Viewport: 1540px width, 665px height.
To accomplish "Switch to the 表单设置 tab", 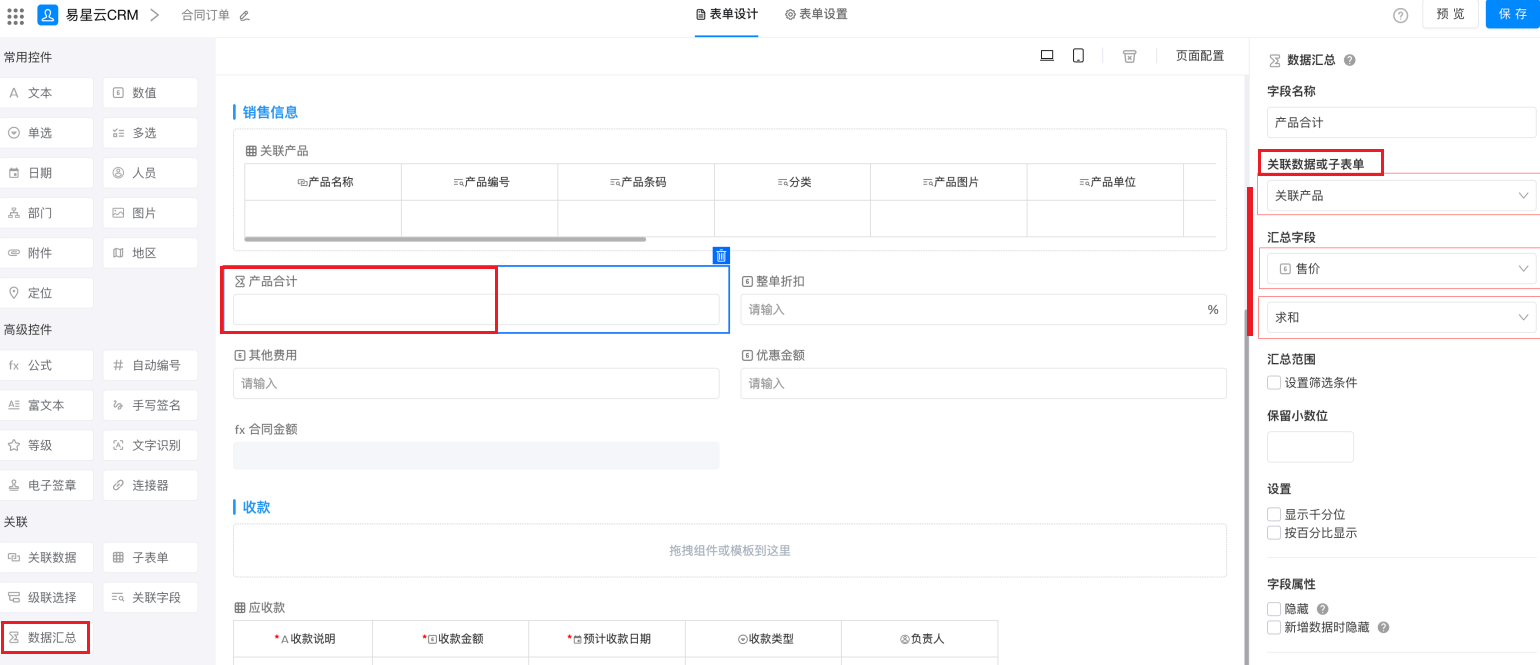I will tap(816, 15).
